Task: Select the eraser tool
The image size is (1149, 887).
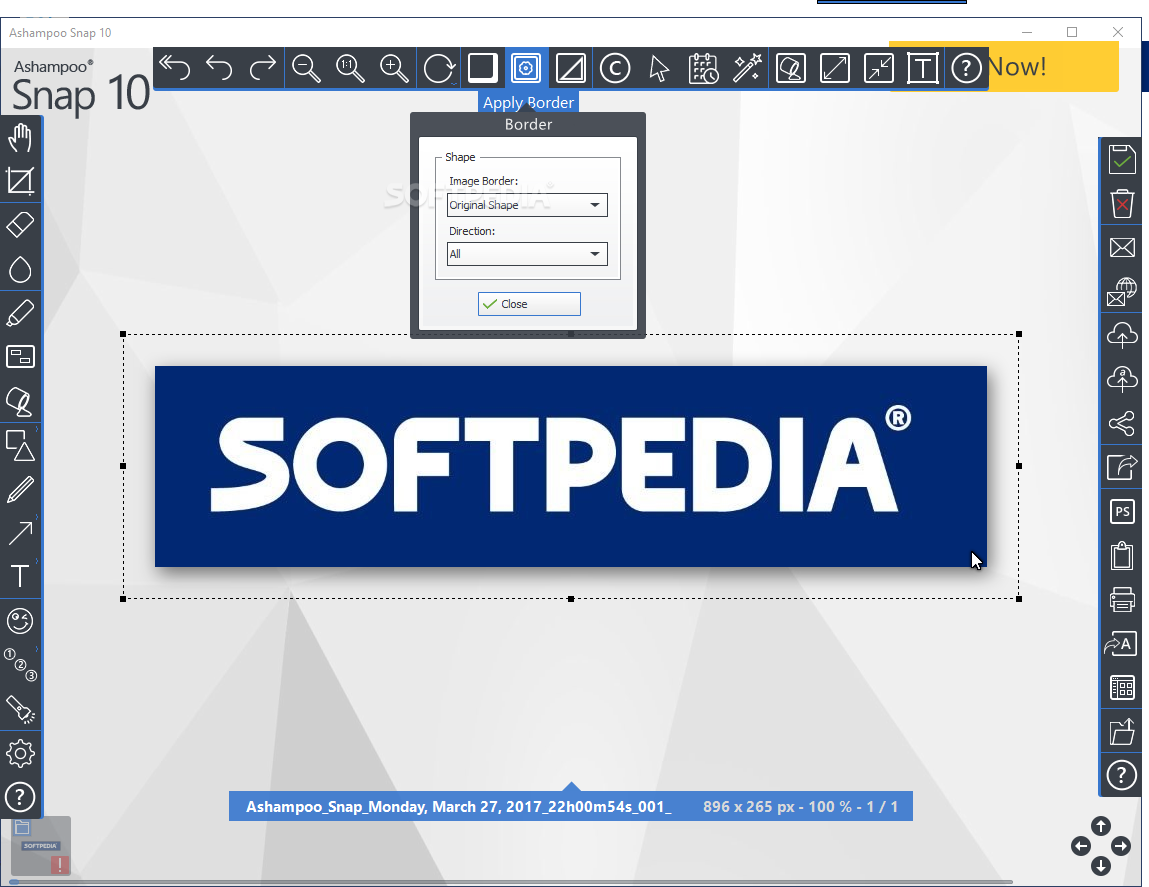Action: [x=21, y=225]
